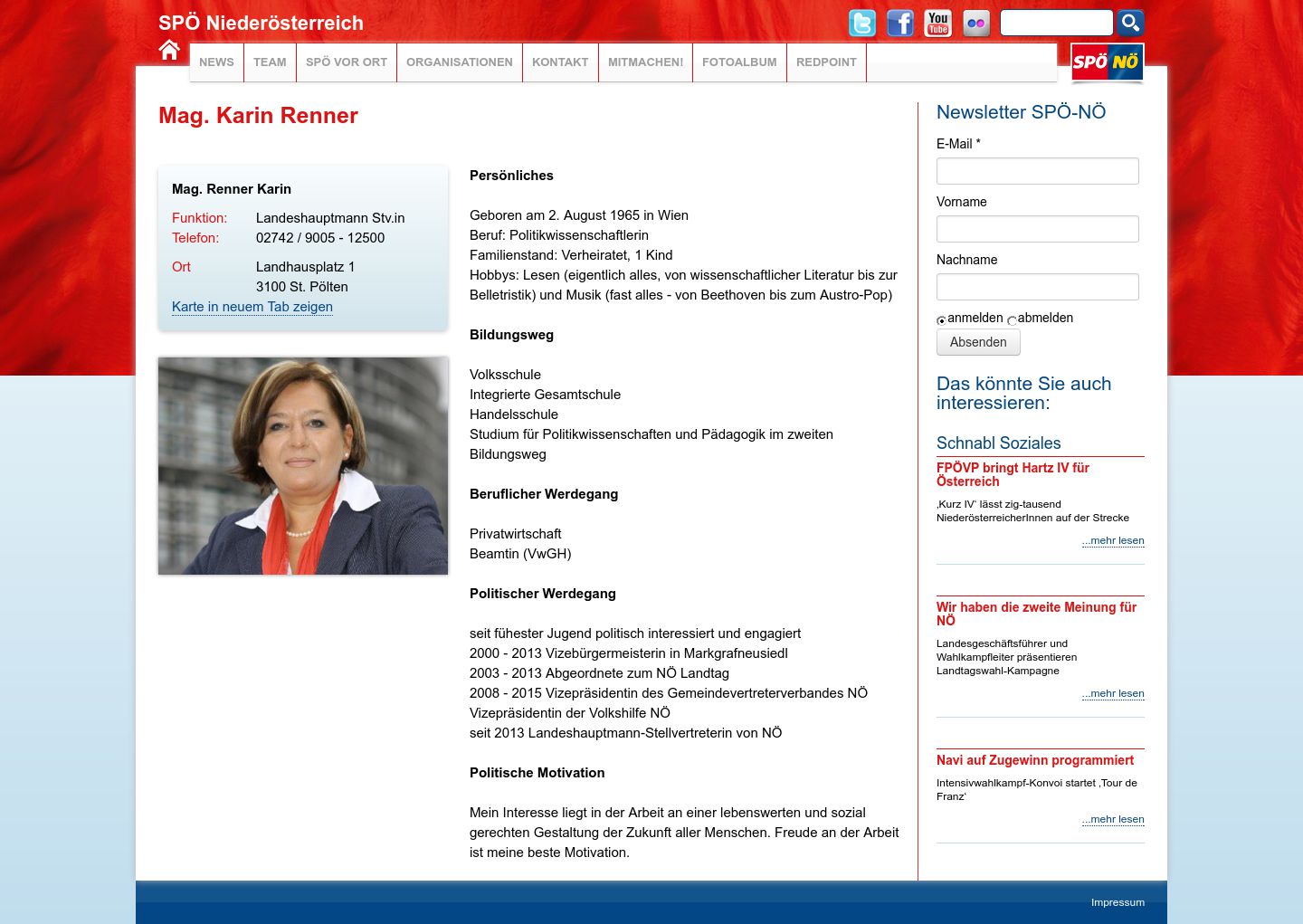Open FPÖVP bringt Hartz IV article
Image resolution: width=1303 pixels, height=924 pixels.
coord(1013,474)
